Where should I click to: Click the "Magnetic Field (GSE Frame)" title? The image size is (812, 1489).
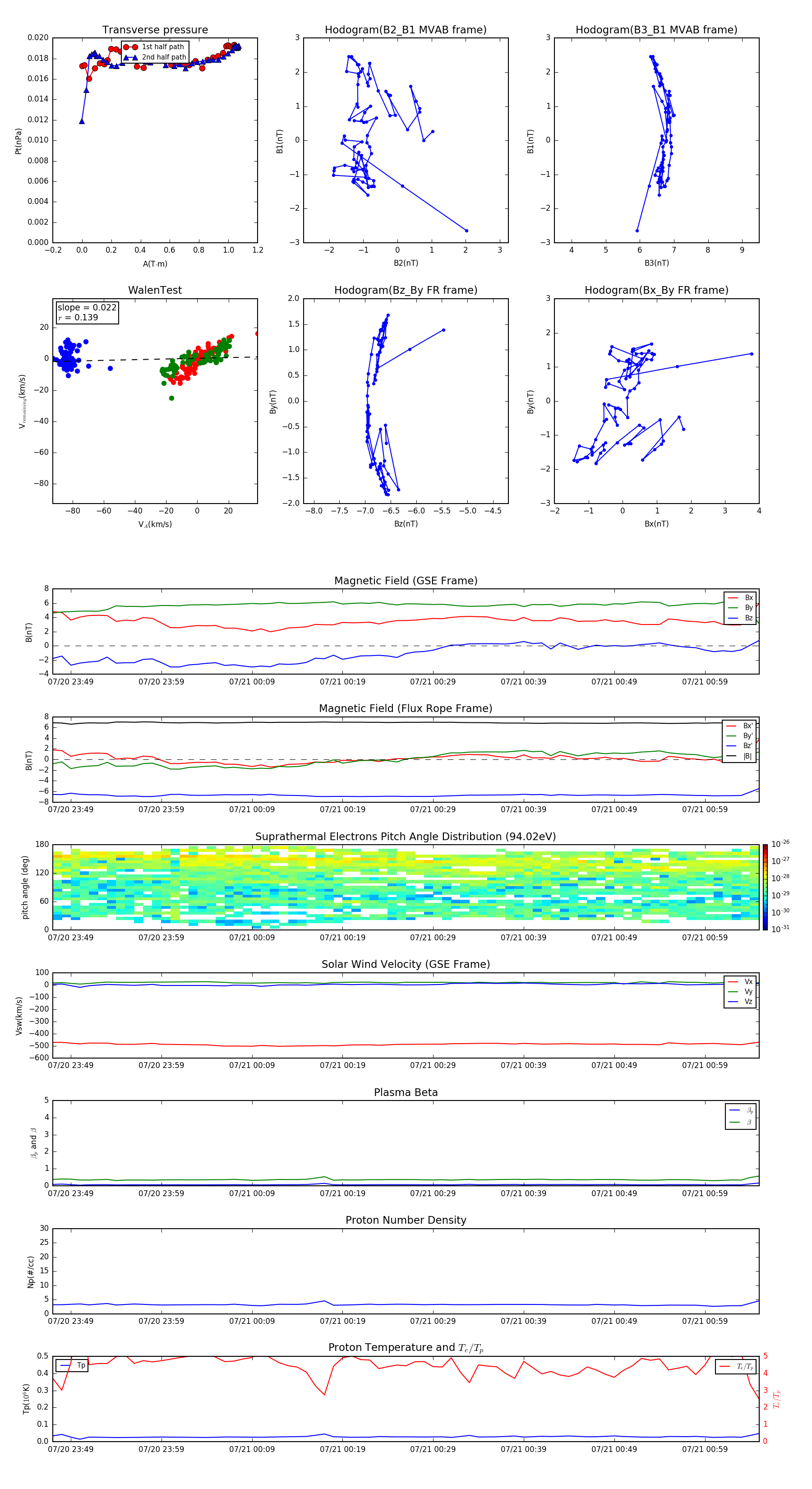click(406, 580)
